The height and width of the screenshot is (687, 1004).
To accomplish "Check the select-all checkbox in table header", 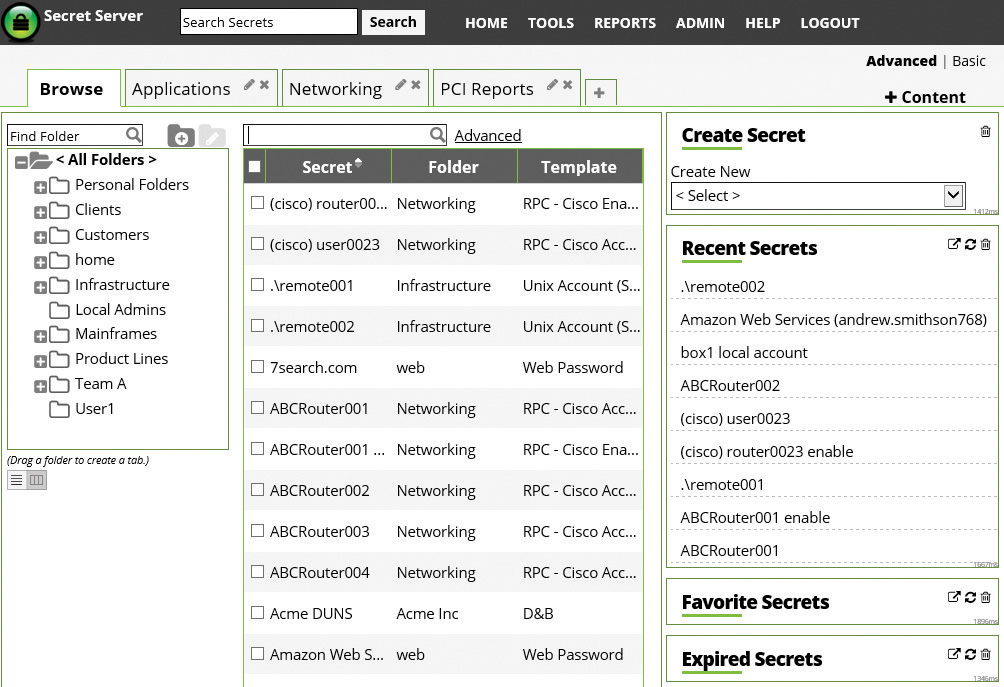I will (255, 167).
